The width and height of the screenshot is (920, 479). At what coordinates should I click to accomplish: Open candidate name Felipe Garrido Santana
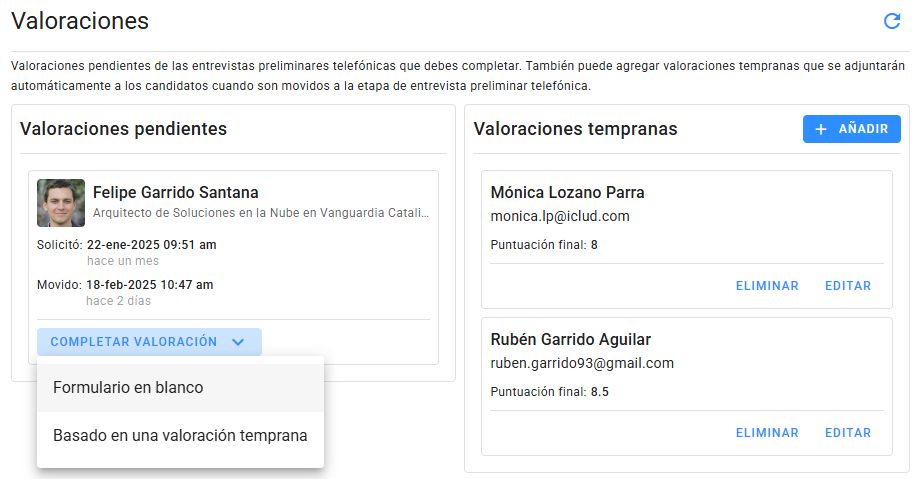pyautogui.click(x=175, y=192)
